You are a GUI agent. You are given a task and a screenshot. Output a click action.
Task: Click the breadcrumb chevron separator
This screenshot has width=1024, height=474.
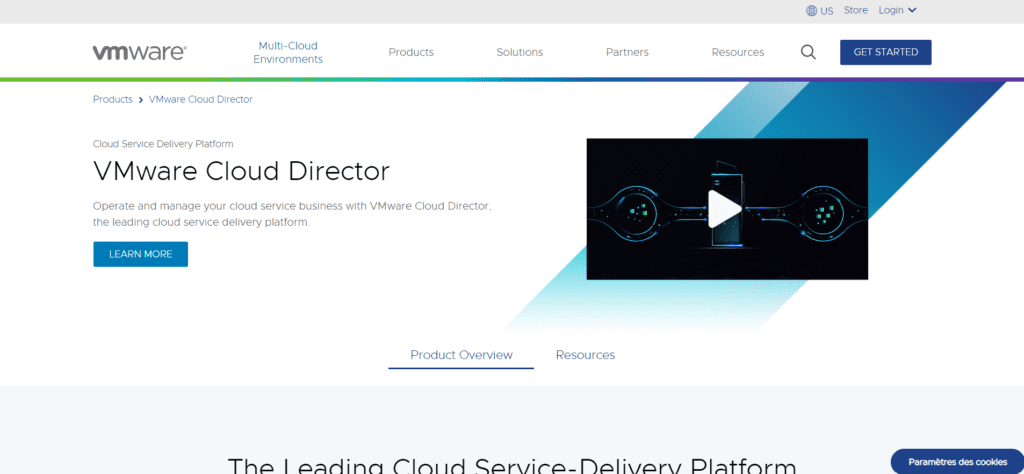tap(140, 100)
